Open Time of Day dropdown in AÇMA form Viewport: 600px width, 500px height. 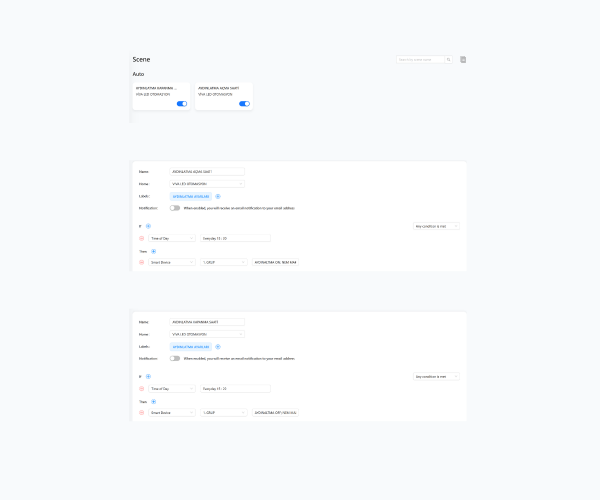coord(172,238)
